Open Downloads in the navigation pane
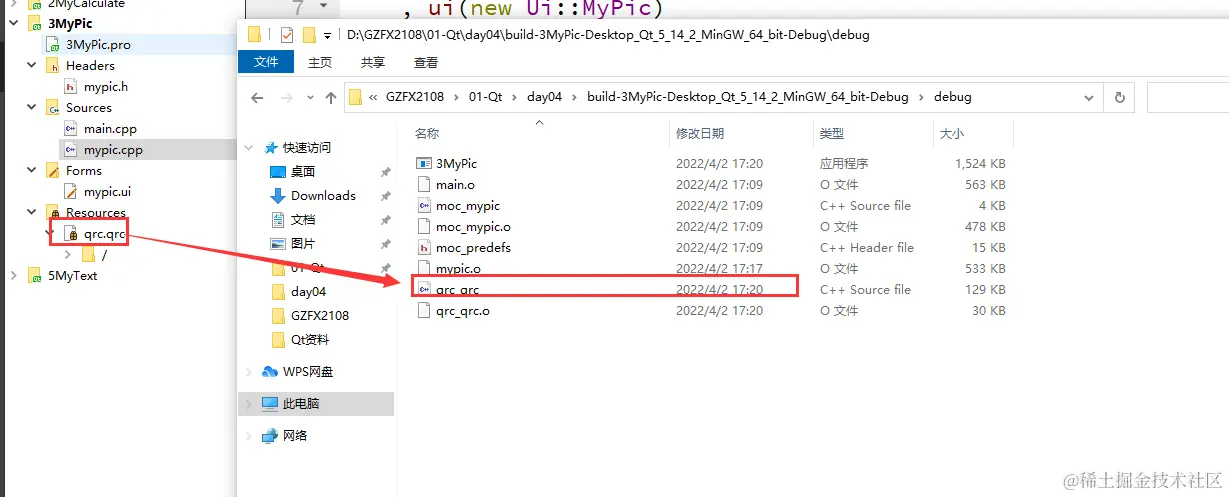Screen dimensions: 1229x497 (x=323, y=196)
